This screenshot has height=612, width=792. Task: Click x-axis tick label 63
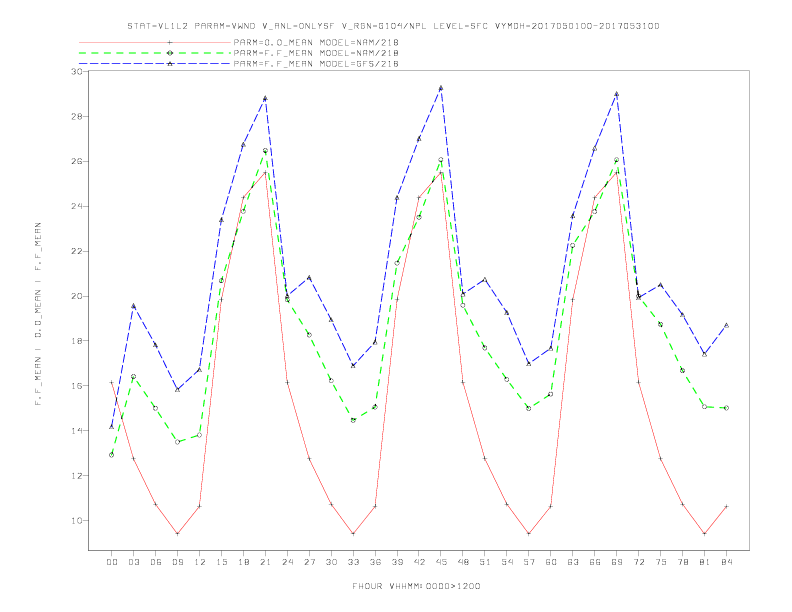(x=573, y=562)
